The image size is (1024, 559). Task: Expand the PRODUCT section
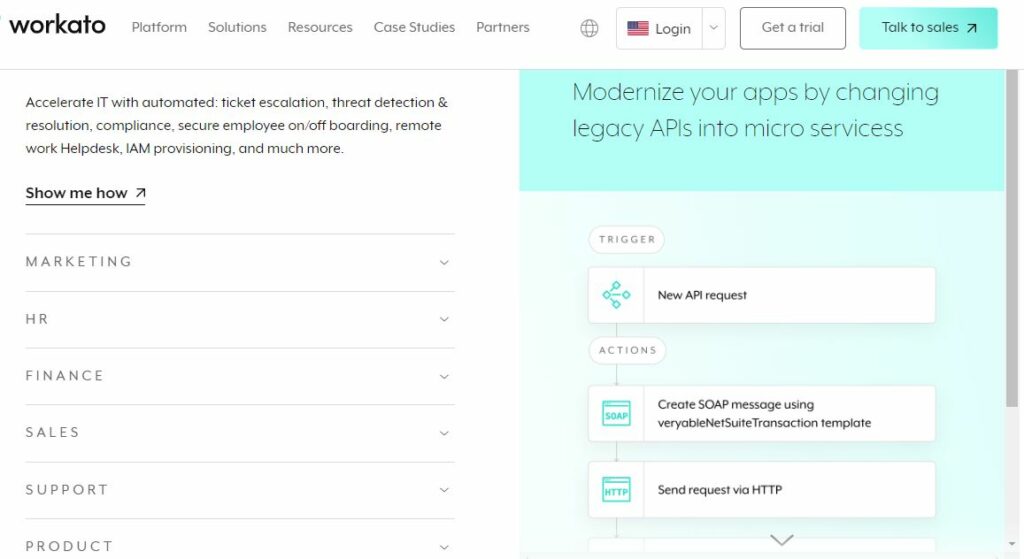[x=240, y=546]
